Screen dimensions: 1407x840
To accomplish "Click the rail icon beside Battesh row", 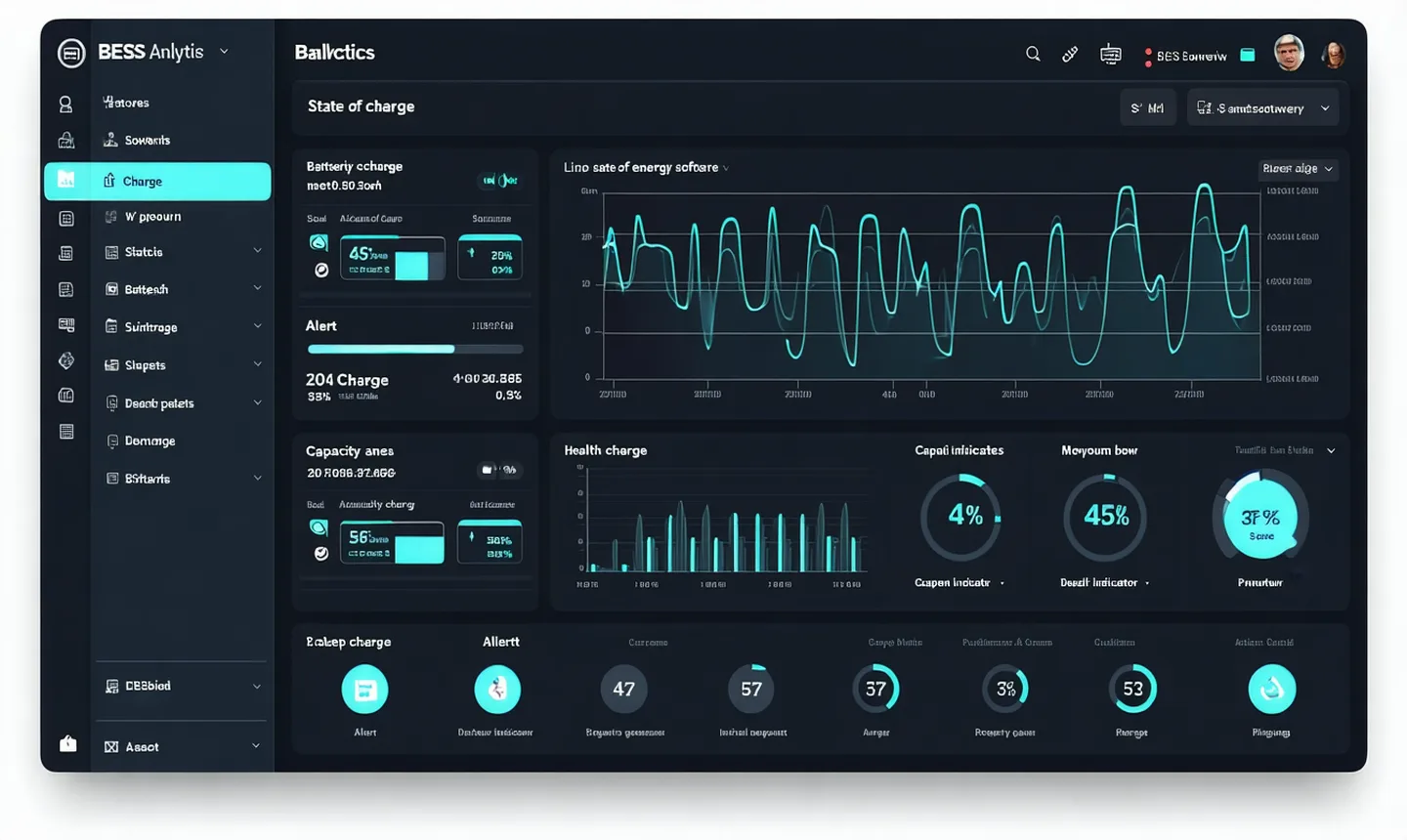I will pyautogui.click(x=66, y=289).
